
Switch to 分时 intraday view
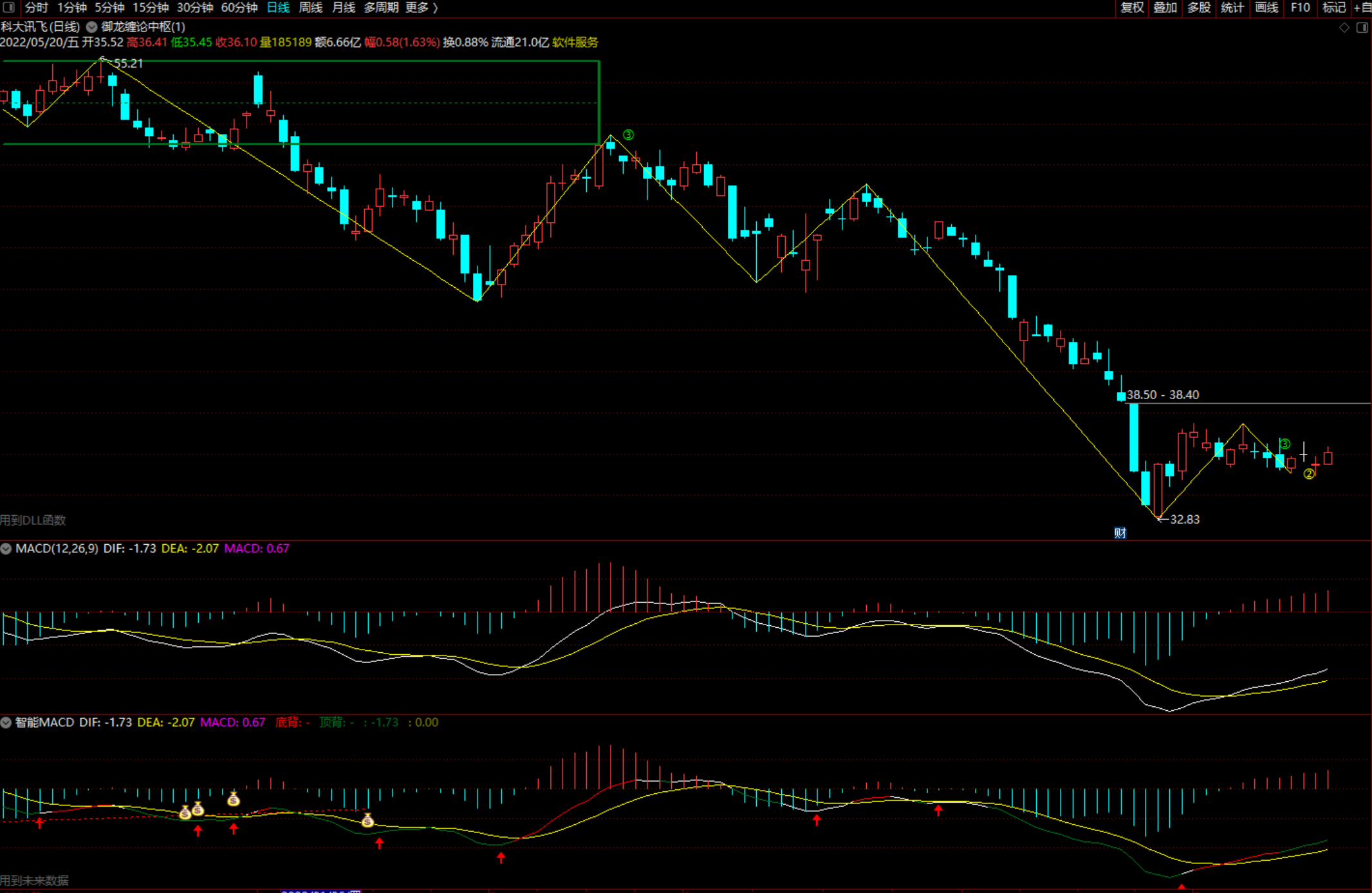point(36,8)
